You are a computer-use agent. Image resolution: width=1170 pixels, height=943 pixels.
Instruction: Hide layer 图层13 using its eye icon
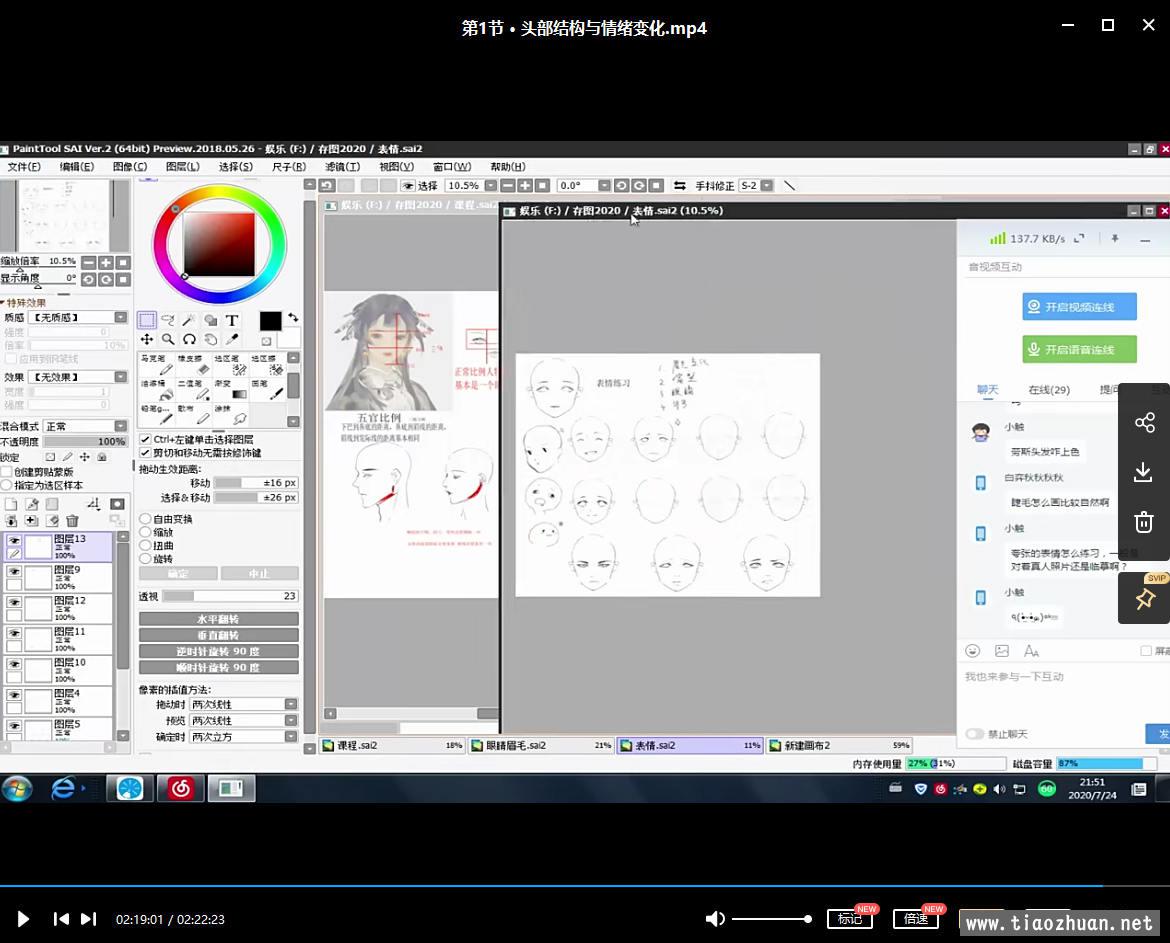pyautogui.click(x=14, y=541)
